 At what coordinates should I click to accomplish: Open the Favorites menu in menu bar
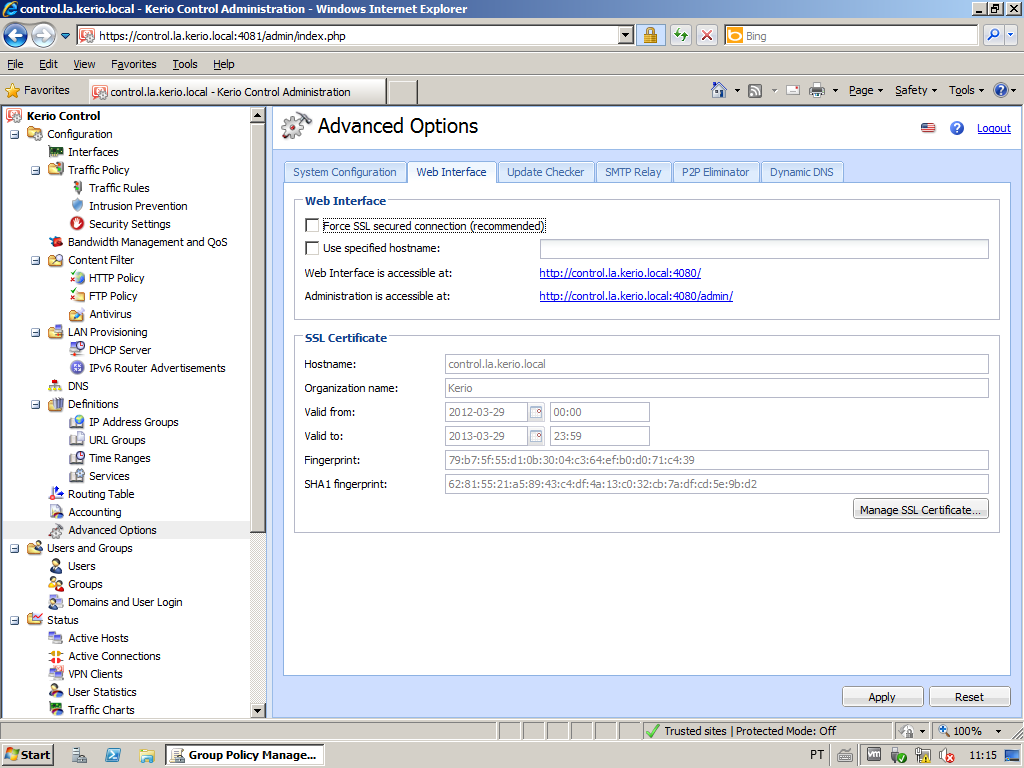(x=133, y=64)
